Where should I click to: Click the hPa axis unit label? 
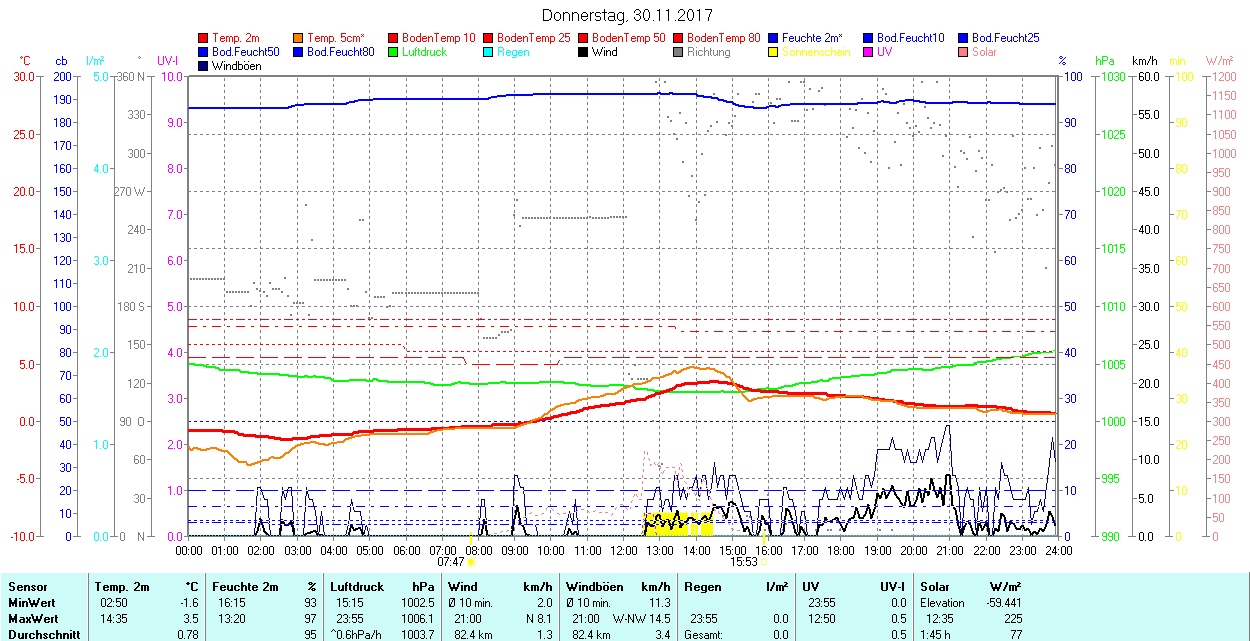click(x=1105, y=61)
